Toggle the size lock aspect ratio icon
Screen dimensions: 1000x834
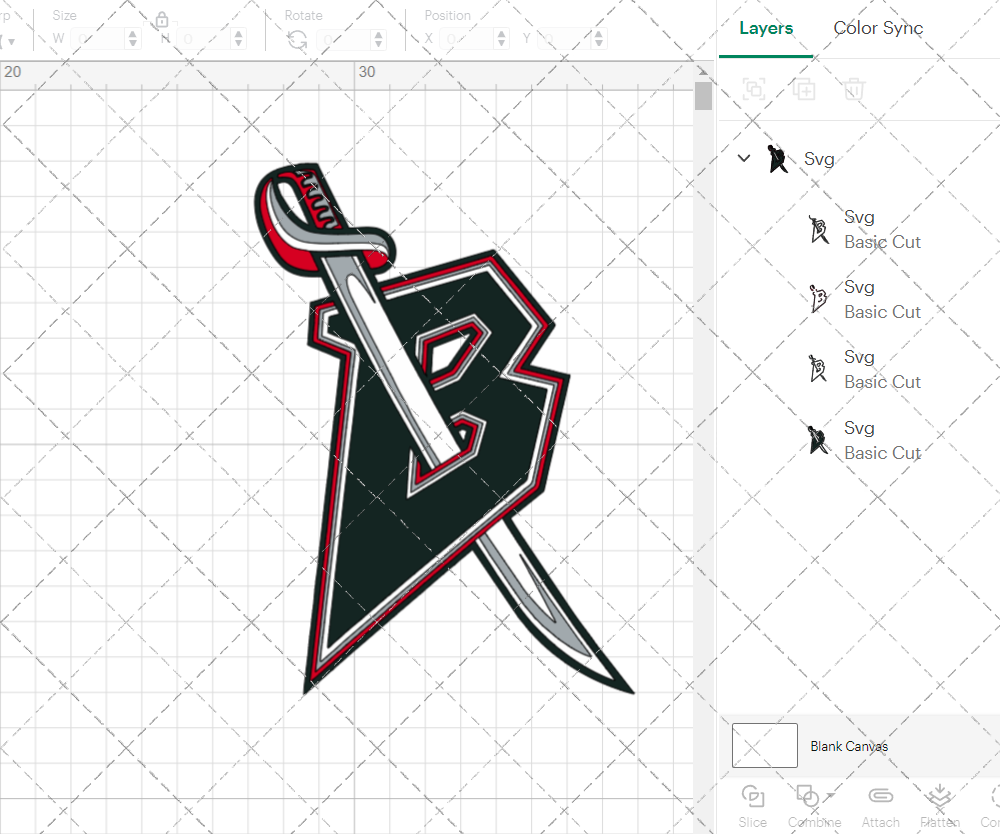pos(162,20)
